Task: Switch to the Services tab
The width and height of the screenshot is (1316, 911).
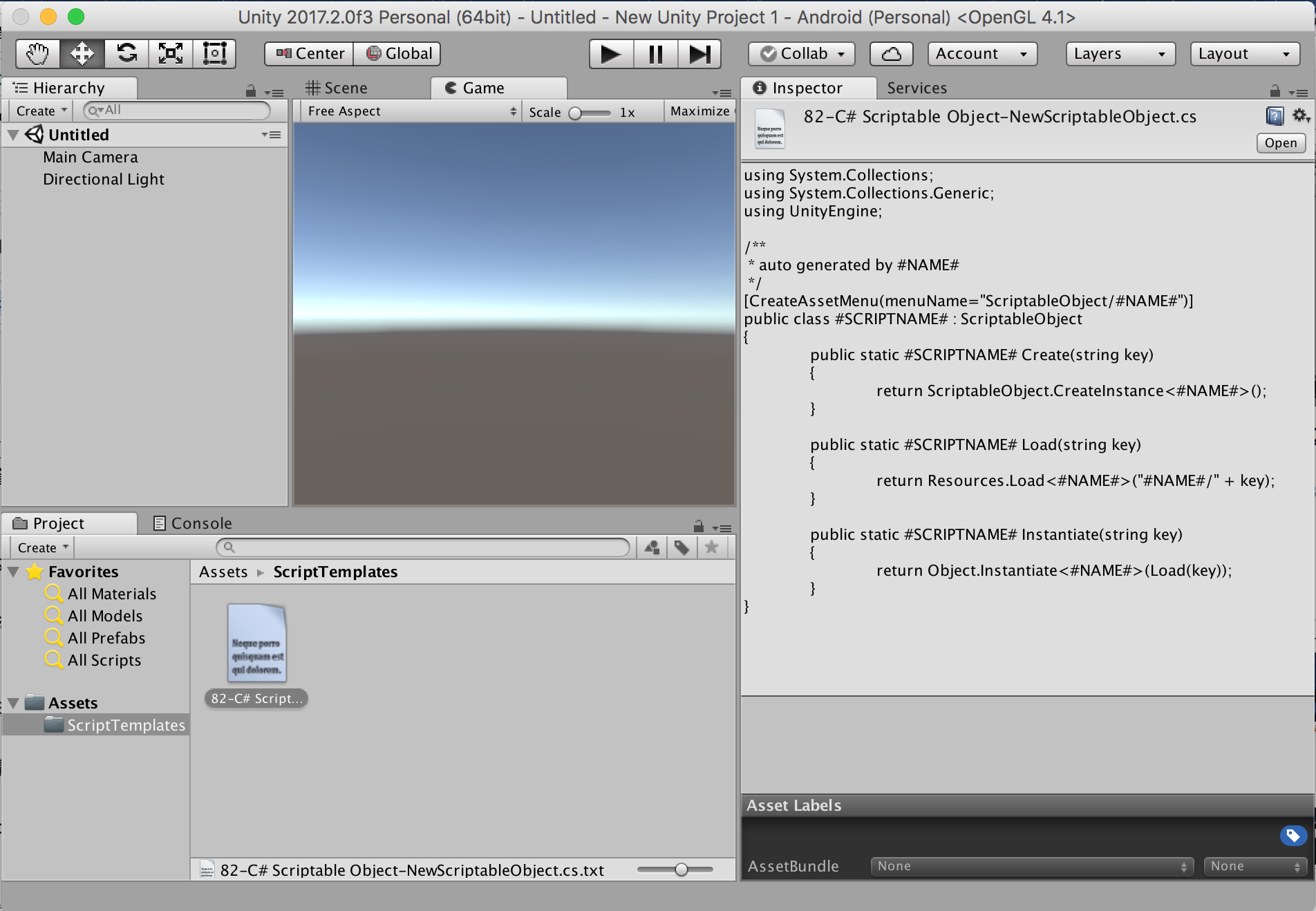Action: (x=917, y=88)
